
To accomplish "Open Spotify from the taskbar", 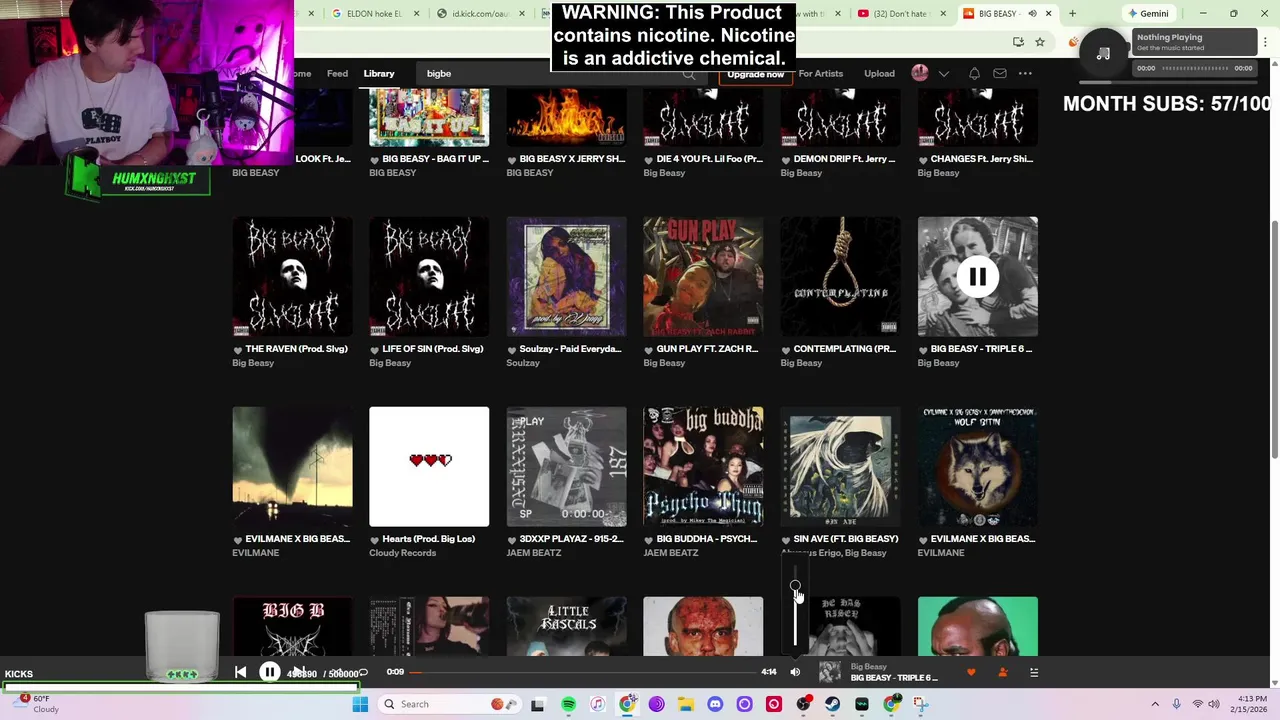I will pyautogui.click(x=568, y=704).
